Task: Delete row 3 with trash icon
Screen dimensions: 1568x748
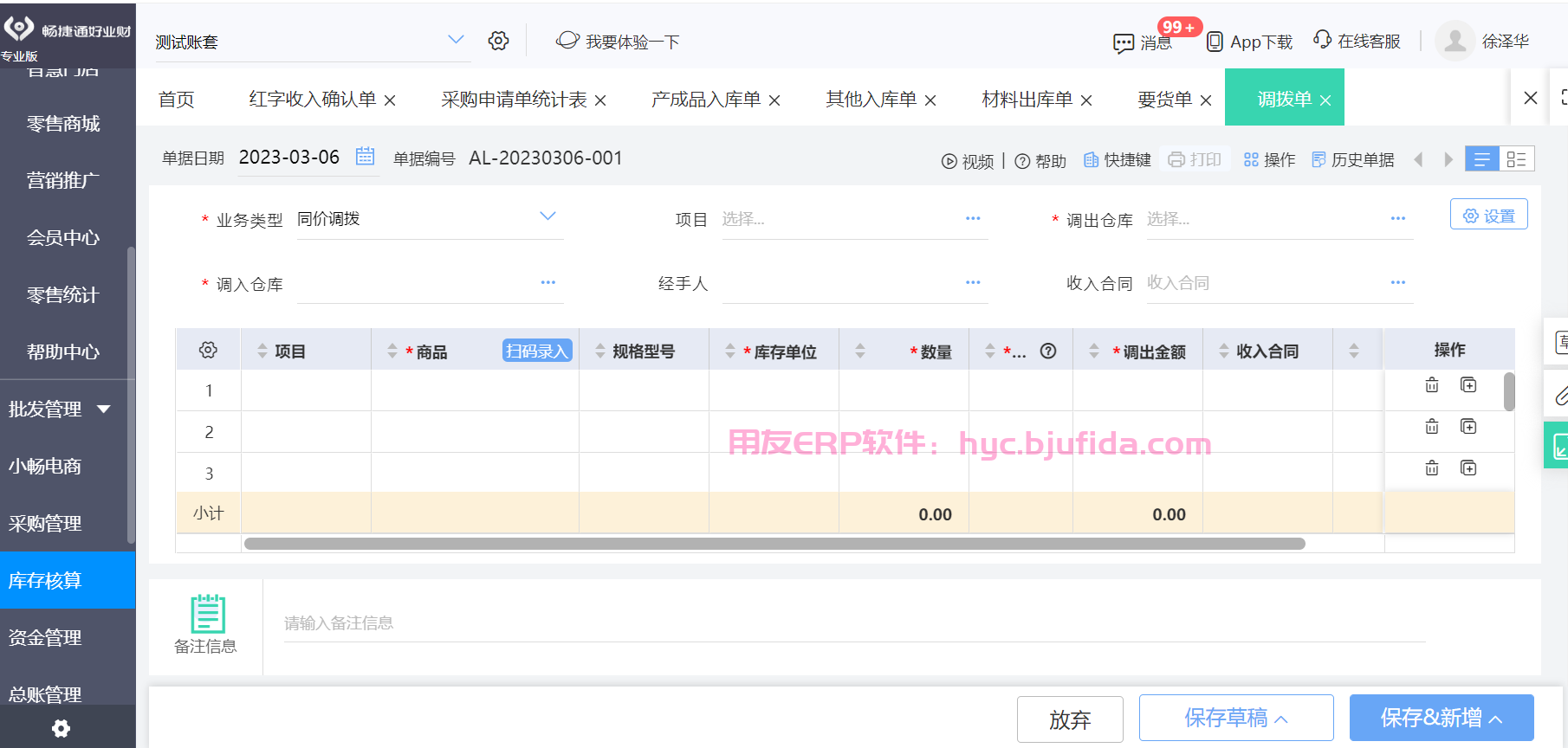Action: [1432, 468]
